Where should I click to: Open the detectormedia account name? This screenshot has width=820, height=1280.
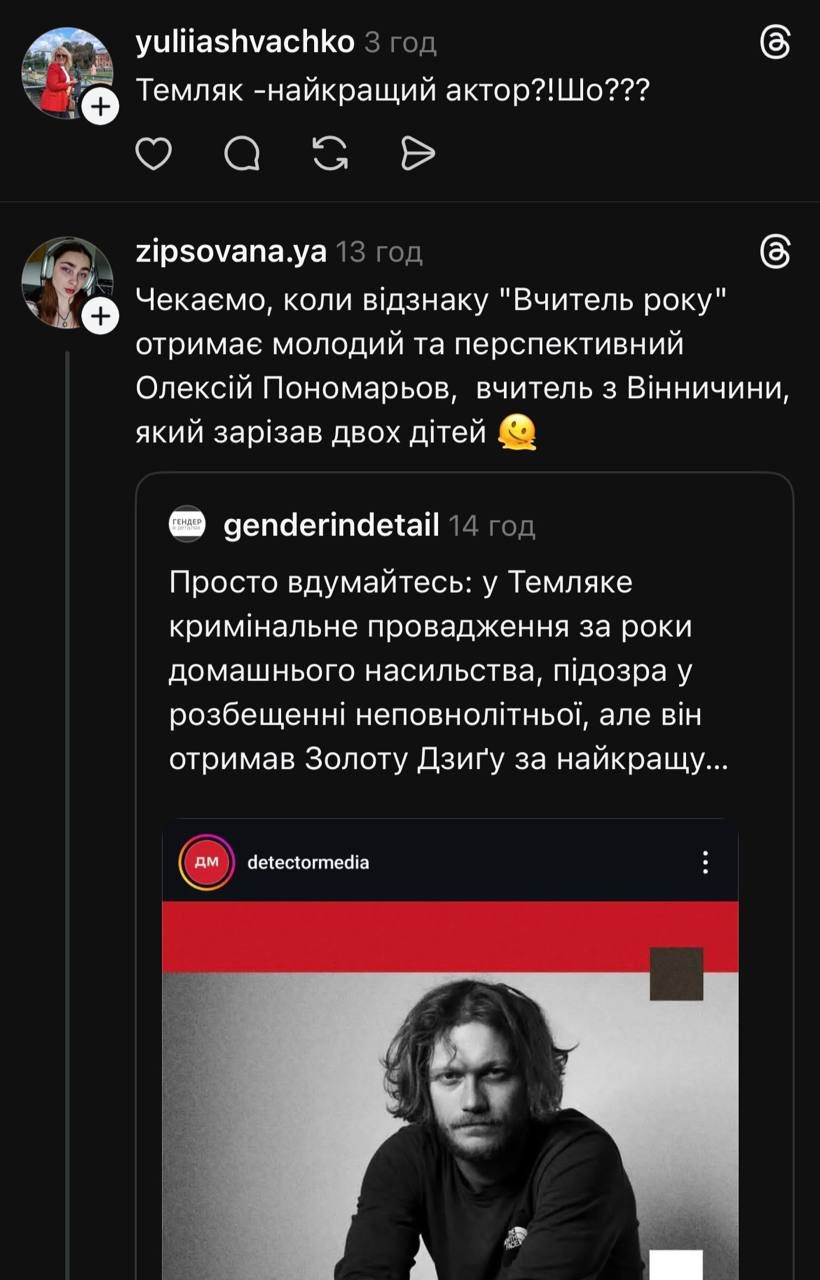[308, 862]
